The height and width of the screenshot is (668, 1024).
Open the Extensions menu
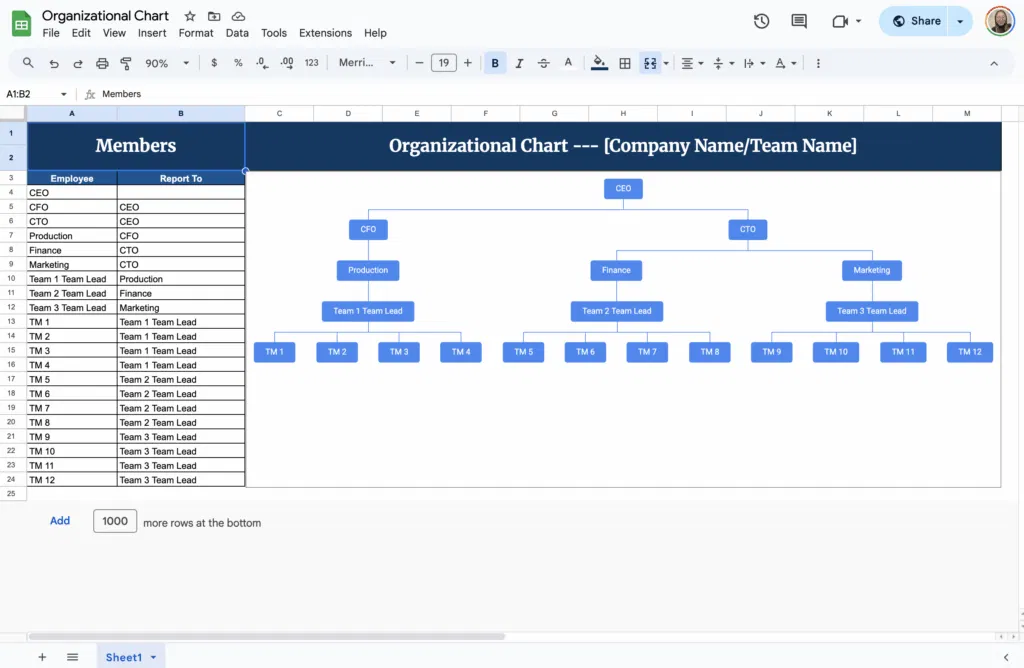click(x=325, y=32)
